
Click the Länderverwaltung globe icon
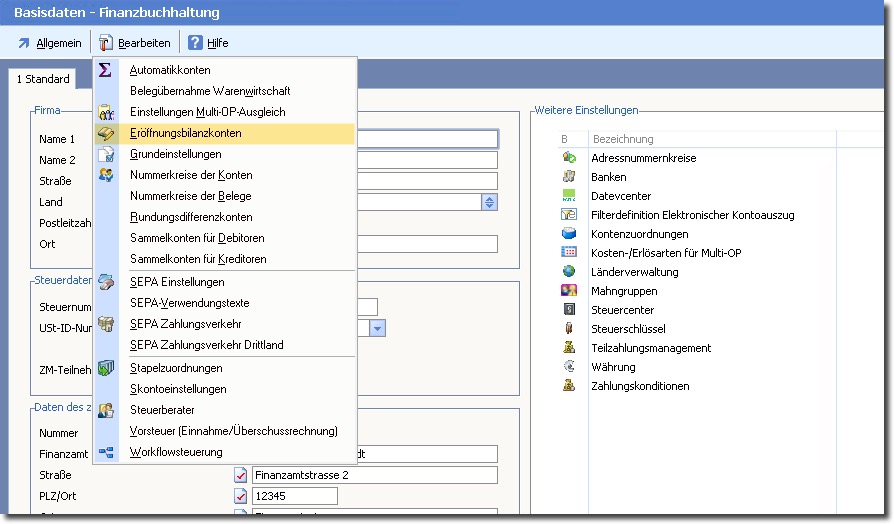click(569, 272)
